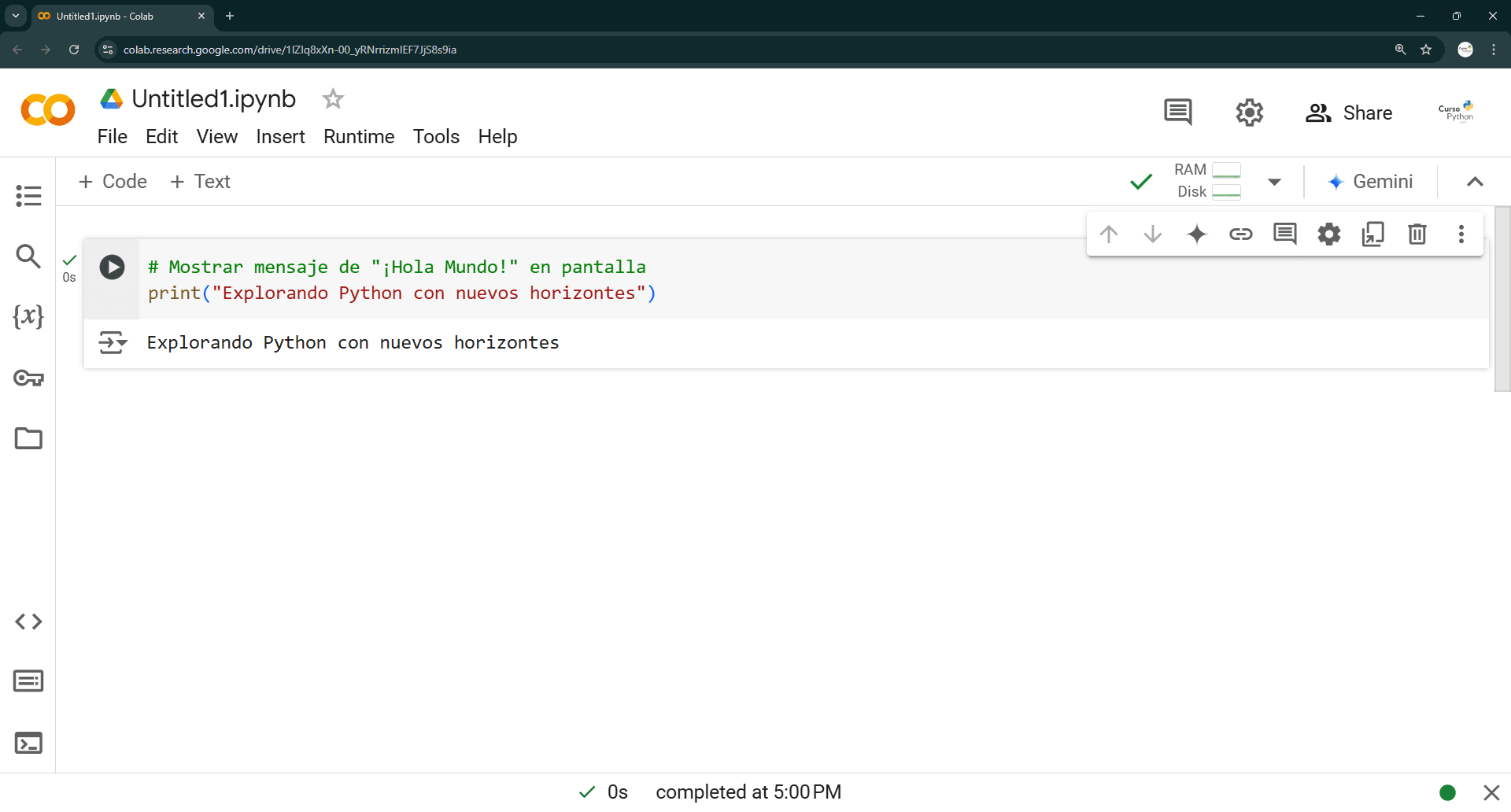Viewport: 1511px width, 812px height.
Task: Delete the current code cell
Action: 1417,234
